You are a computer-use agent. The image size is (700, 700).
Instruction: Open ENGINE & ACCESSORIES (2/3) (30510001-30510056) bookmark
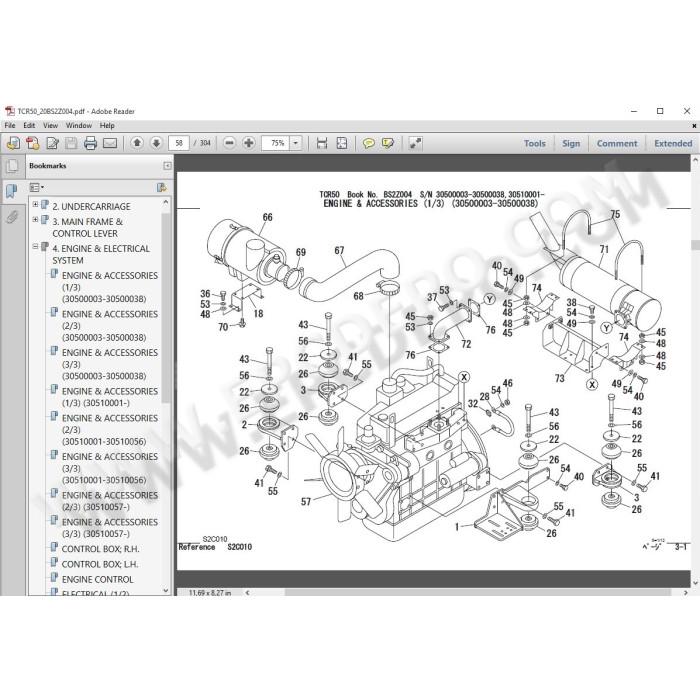(109, 430)
